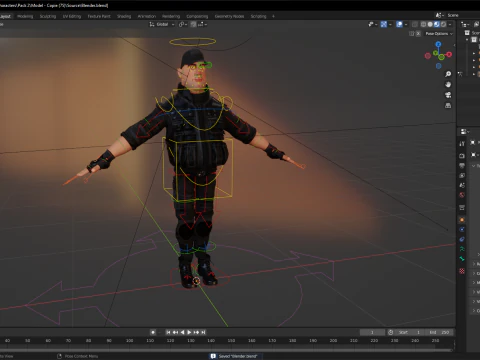Open the scene browse icon dropdown

pos(439,15)
